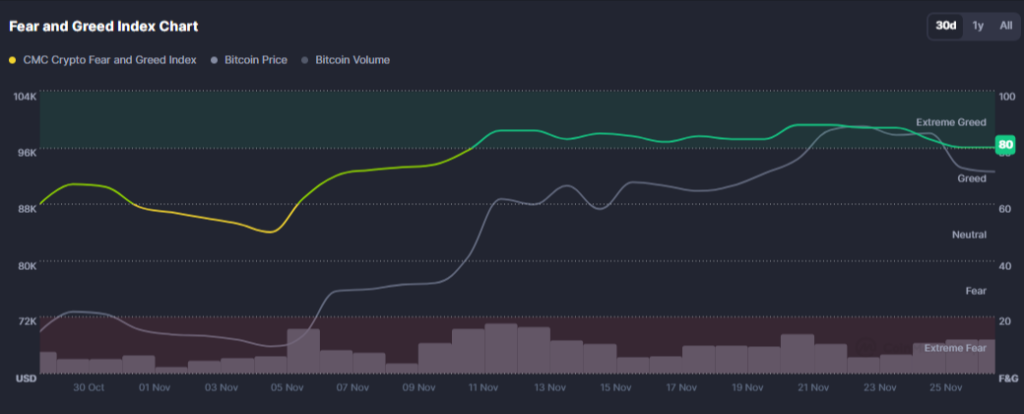Switch to the 1y time range
The width and height of the screenshot is (1024, 414).
tap(978, 26)
